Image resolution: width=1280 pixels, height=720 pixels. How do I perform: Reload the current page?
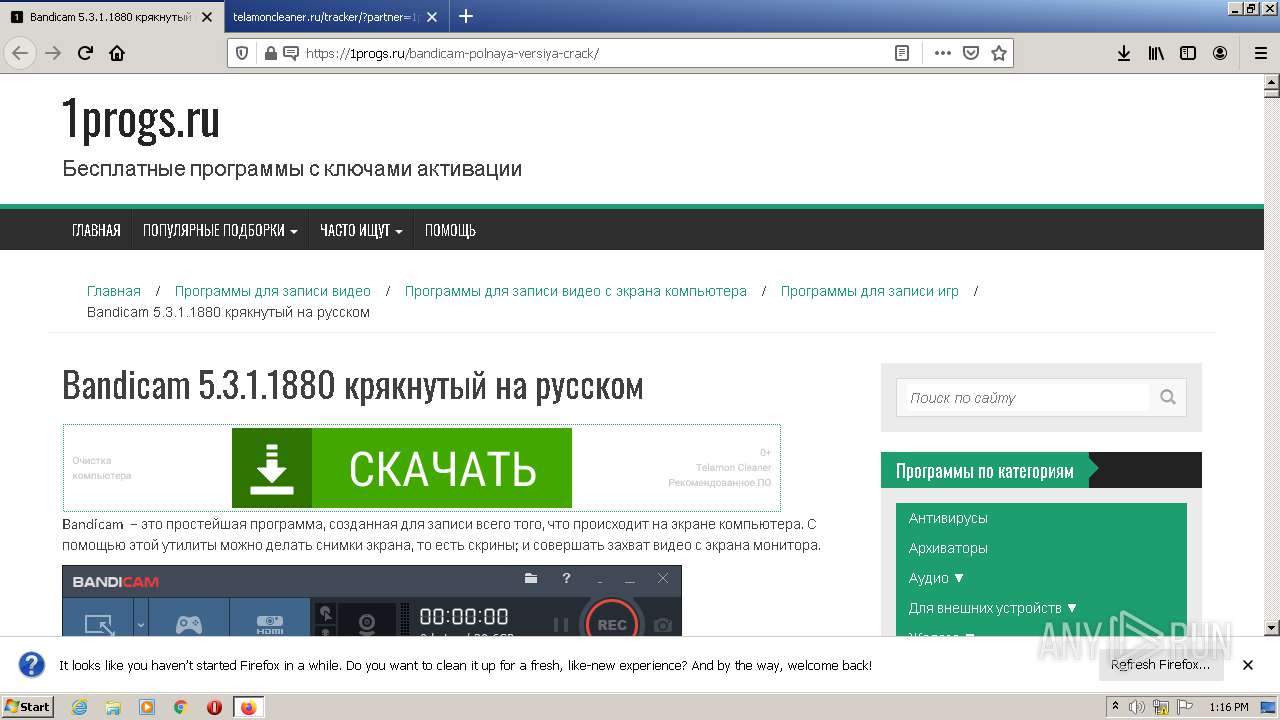click(x=86, y=54)
